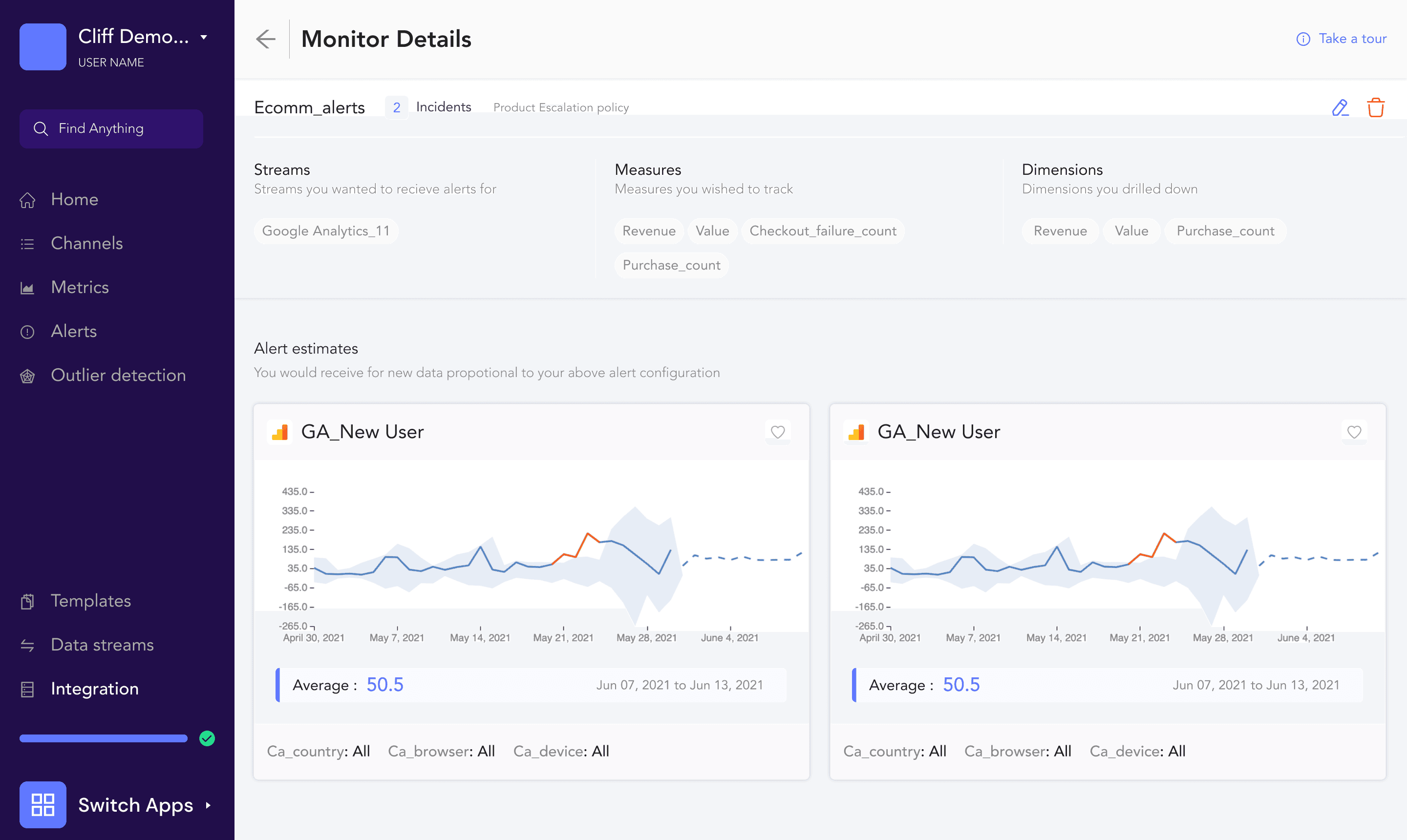Expand the Cliff Demo account dropdown
The width and height of the screenshot is (1407, 840).
coord(204,37)
